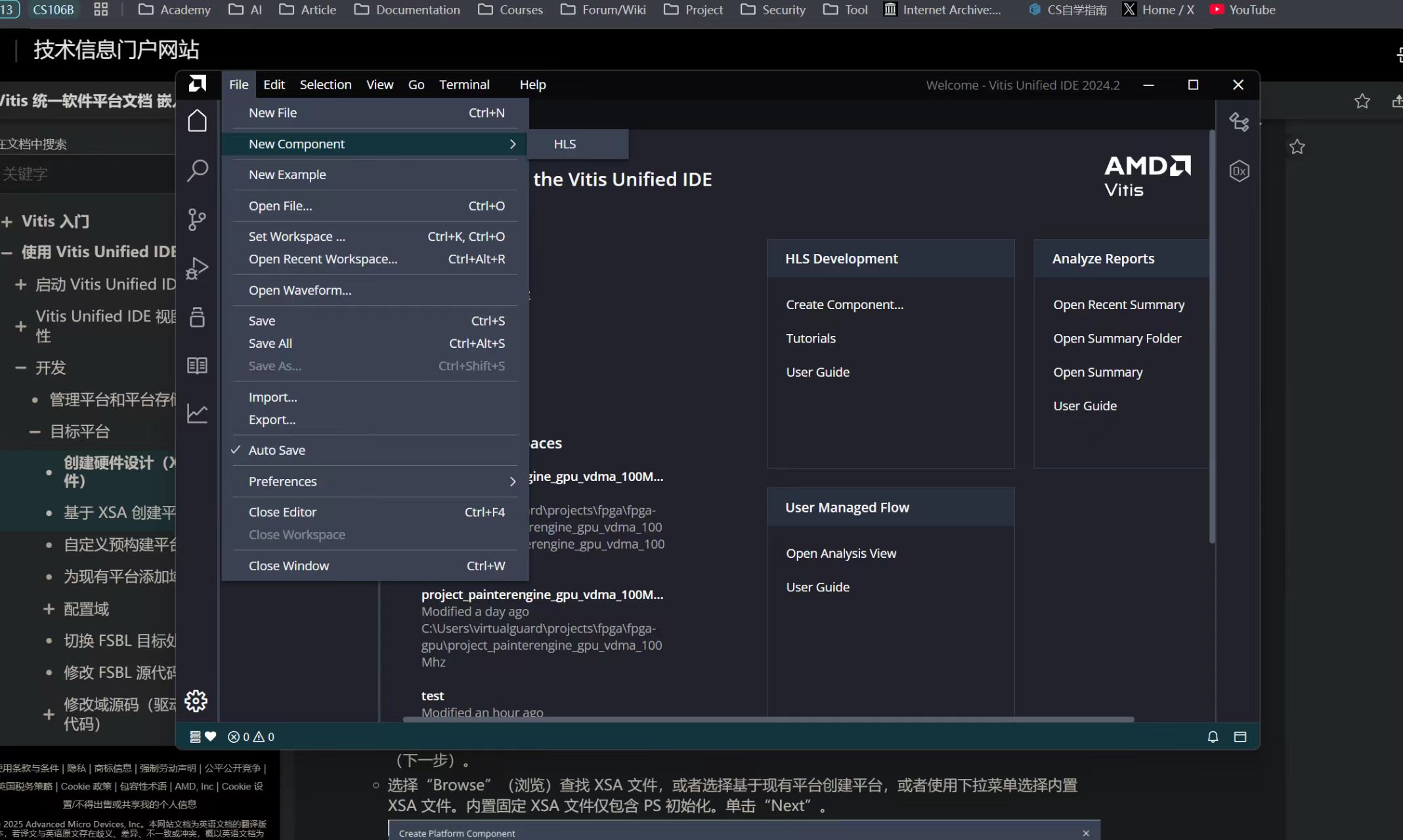Image resolution: width=1403 pixels, height=840 pixels.
Task: Open 基于 XSA 创建平台 doc item
Action: click(119, 513)
